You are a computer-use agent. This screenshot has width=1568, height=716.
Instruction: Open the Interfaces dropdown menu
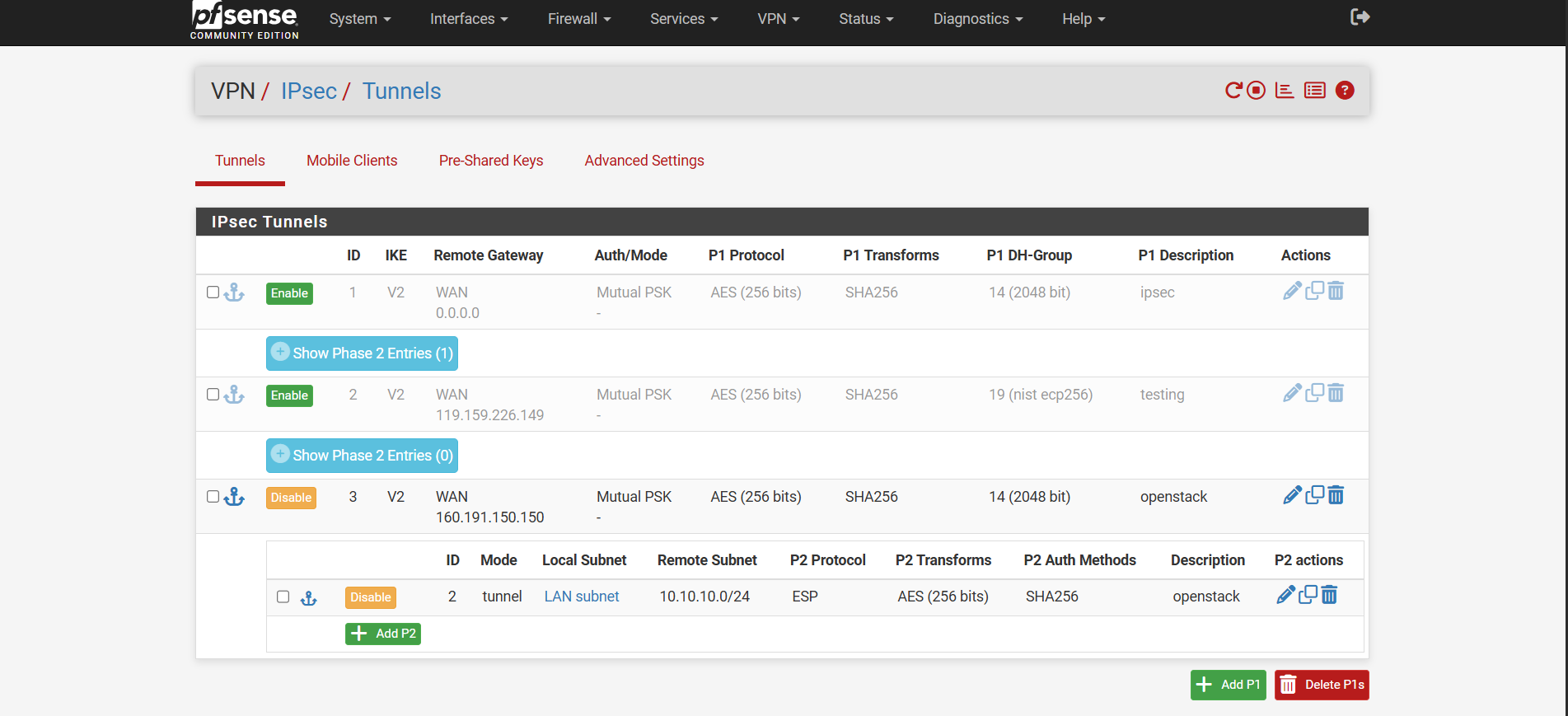point(469,19)
